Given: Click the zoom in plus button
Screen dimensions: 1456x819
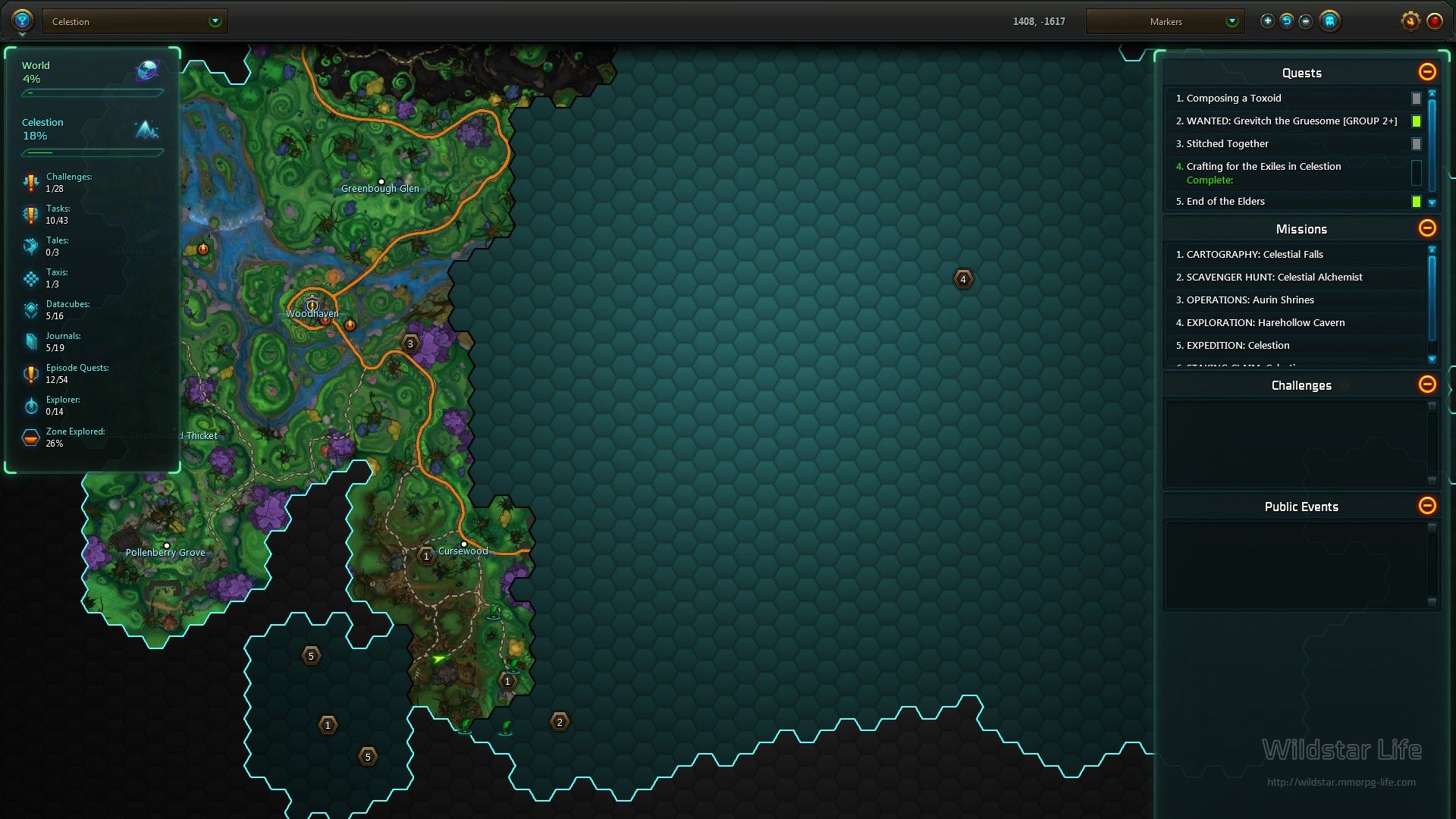Looking at the screenshot, I should tap(1267, 21).
